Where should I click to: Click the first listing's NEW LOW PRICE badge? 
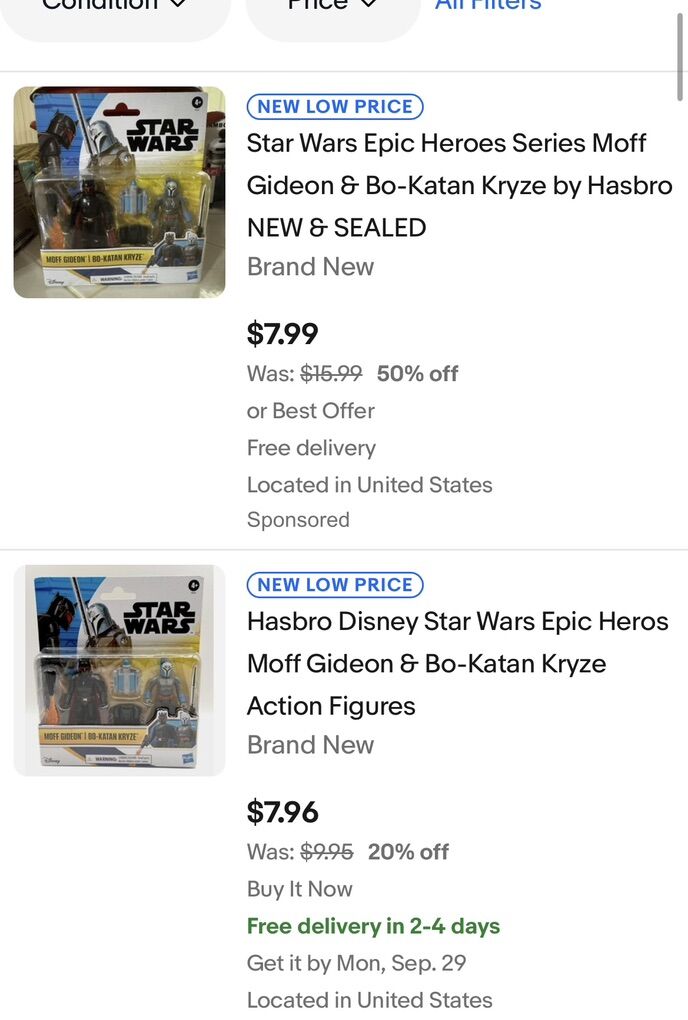point(335,107)
